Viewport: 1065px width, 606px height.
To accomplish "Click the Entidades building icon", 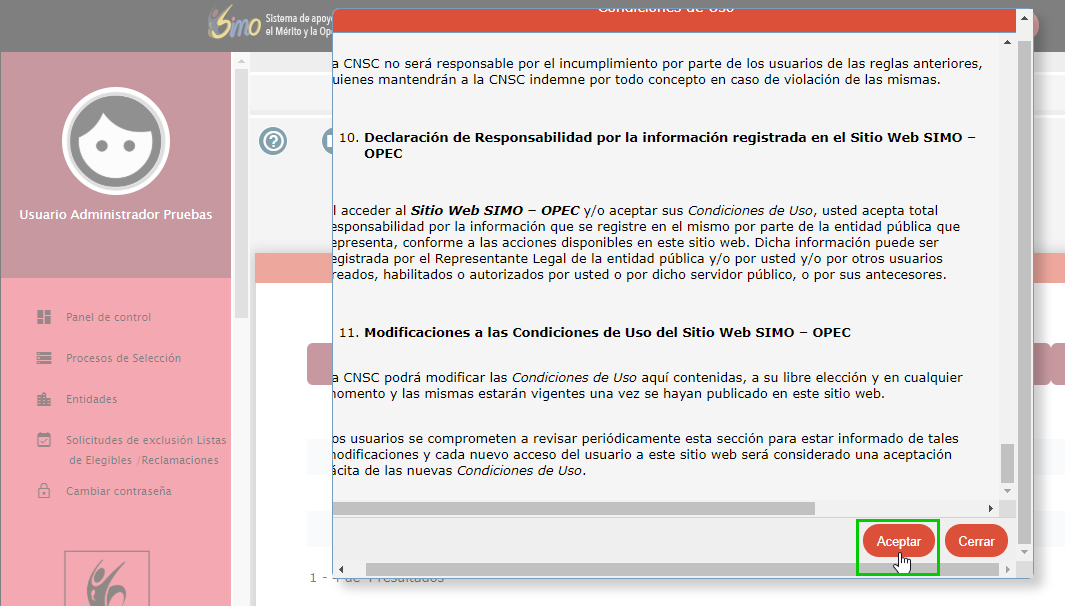I will [44, 399].
